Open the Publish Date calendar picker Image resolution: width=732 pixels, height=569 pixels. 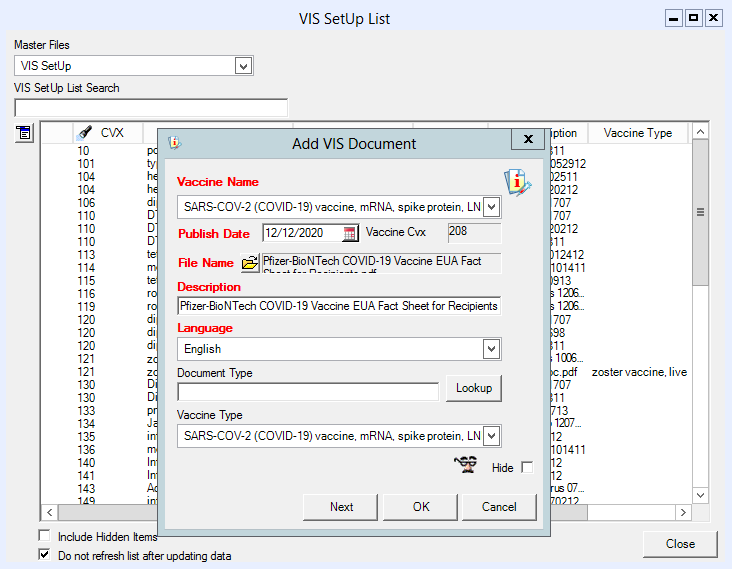click(349, 233)
